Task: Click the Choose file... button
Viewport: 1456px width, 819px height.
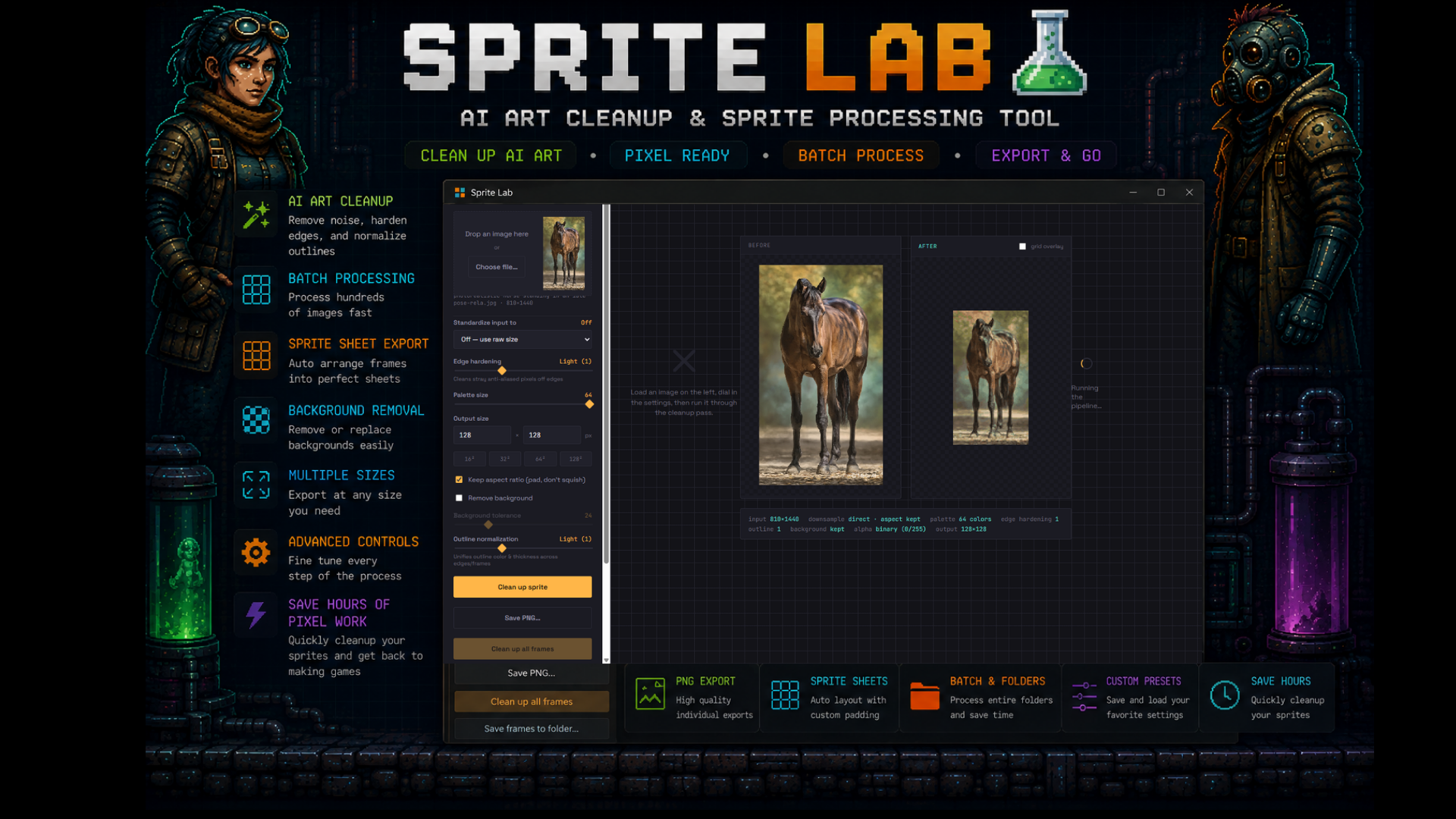Action: 497,267
